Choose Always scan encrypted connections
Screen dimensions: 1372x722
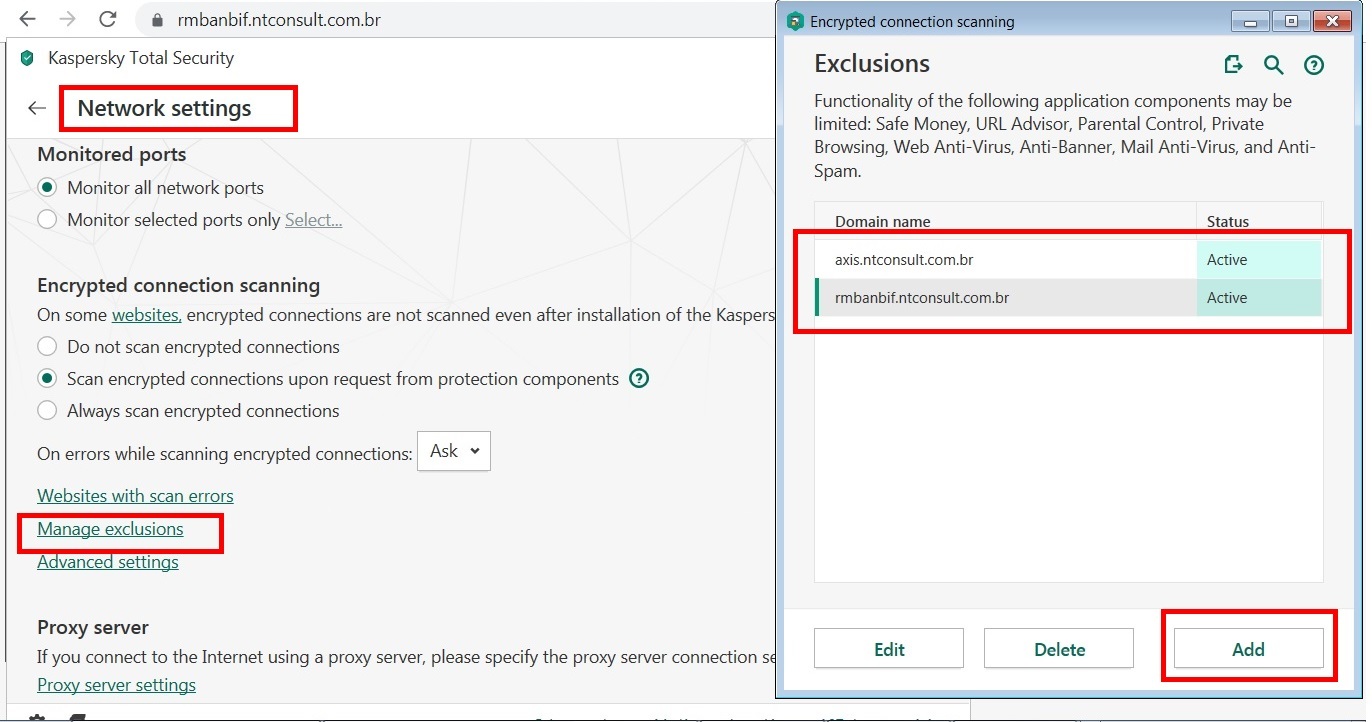47,411
